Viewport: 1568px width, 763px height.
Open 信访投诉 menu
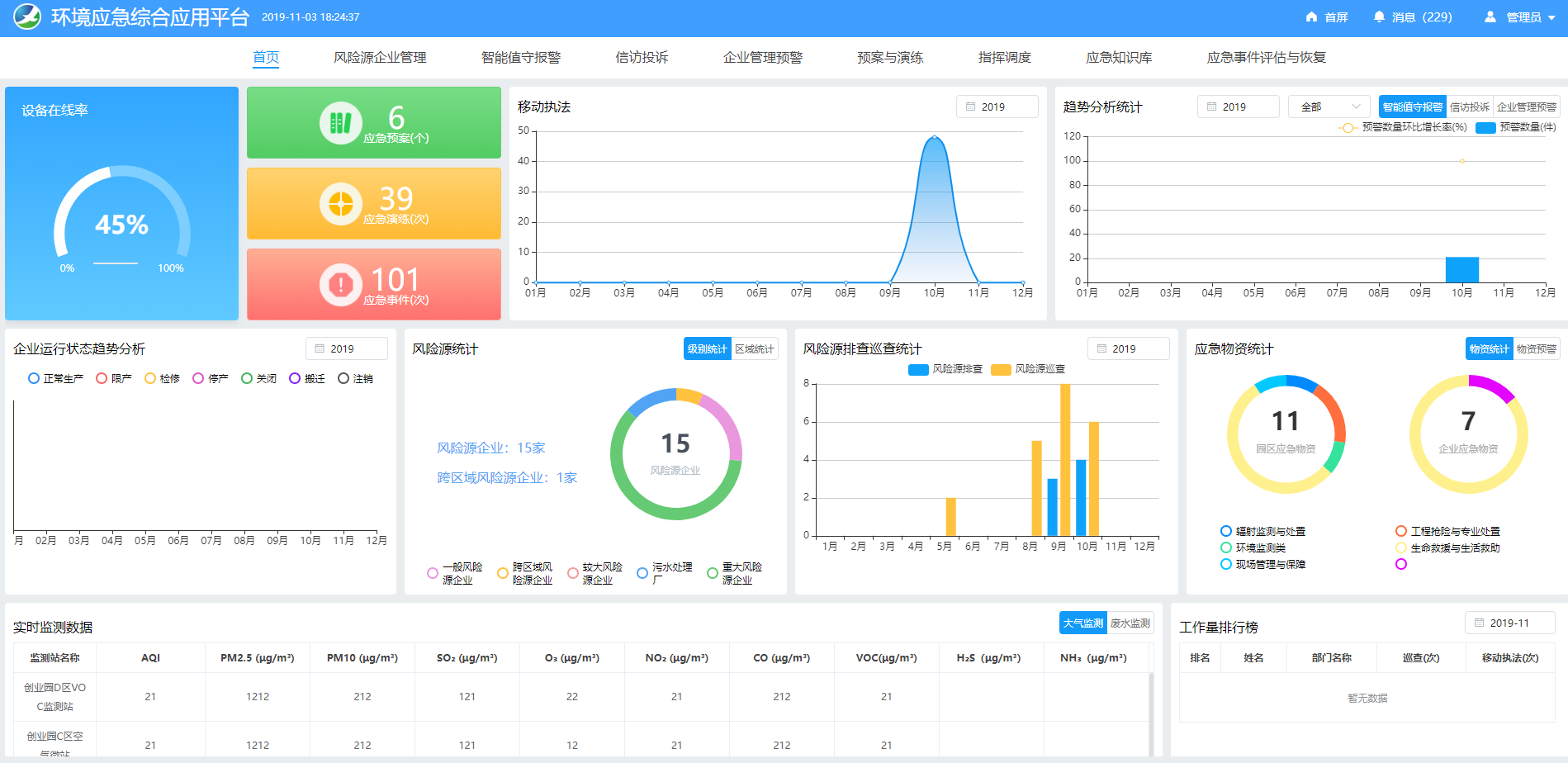[x=642, y=57]
